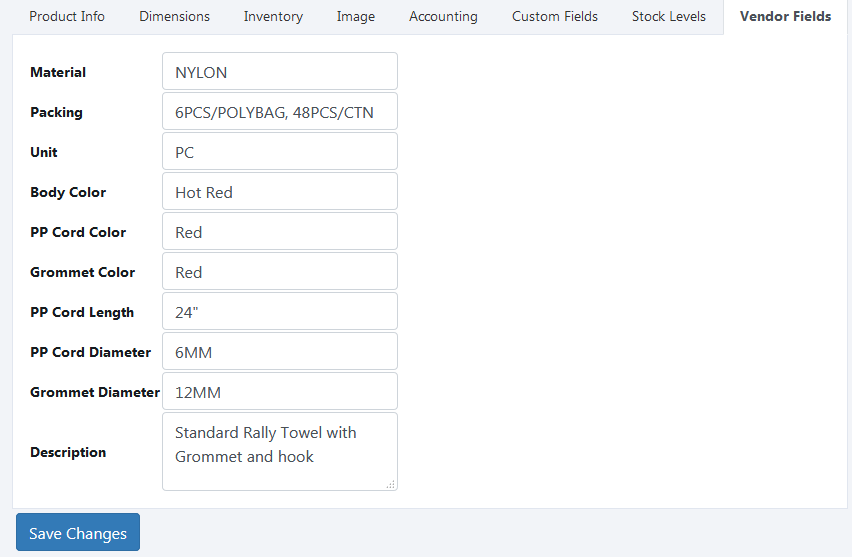Switch to the Product Info tab
Image resolution: width=852 pixels, height=557 pixels.
tap(67, 16)
